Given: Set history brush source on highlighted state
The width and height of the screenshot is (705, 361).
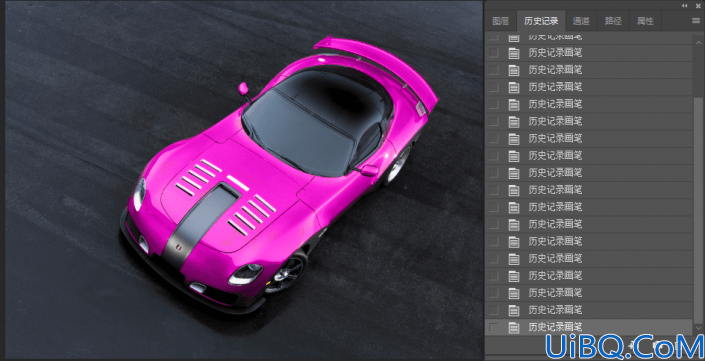Looking at the screenshot, I should (494, 327).
